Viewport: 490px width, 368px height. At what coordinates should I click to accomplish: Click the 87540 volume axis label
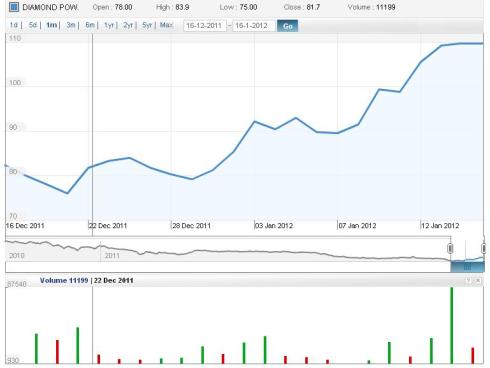(17, 284)
